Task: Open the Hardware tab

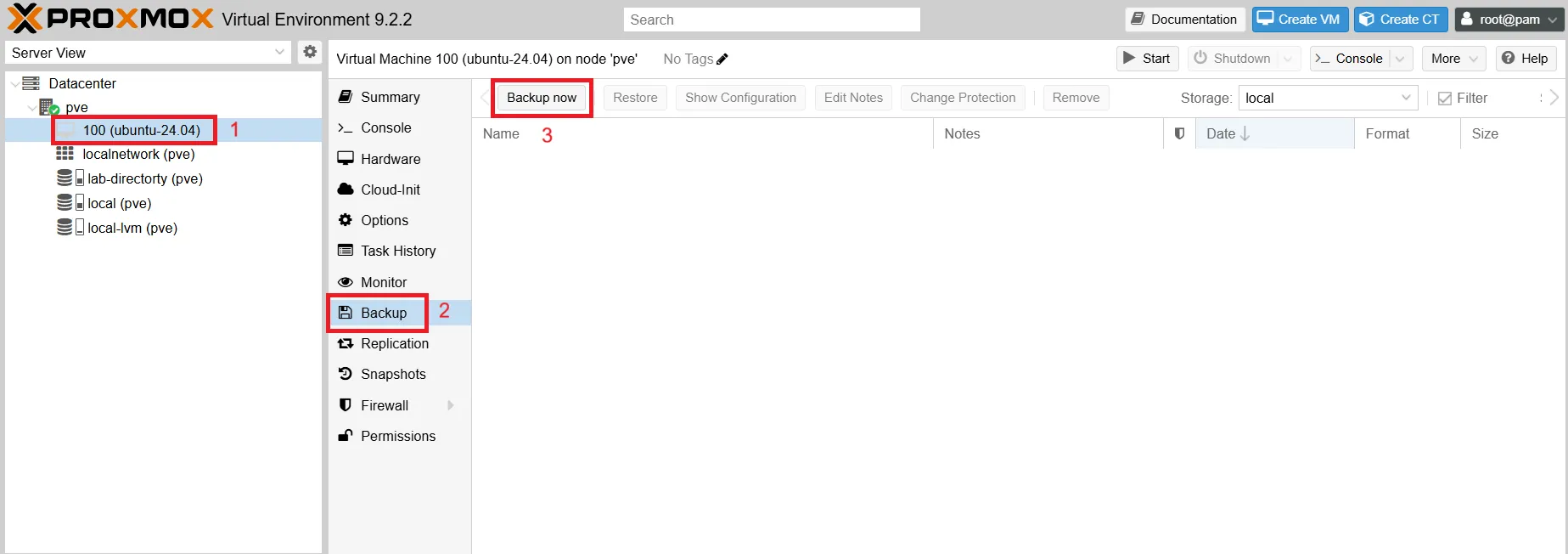Action: click(x=400, y=159)
